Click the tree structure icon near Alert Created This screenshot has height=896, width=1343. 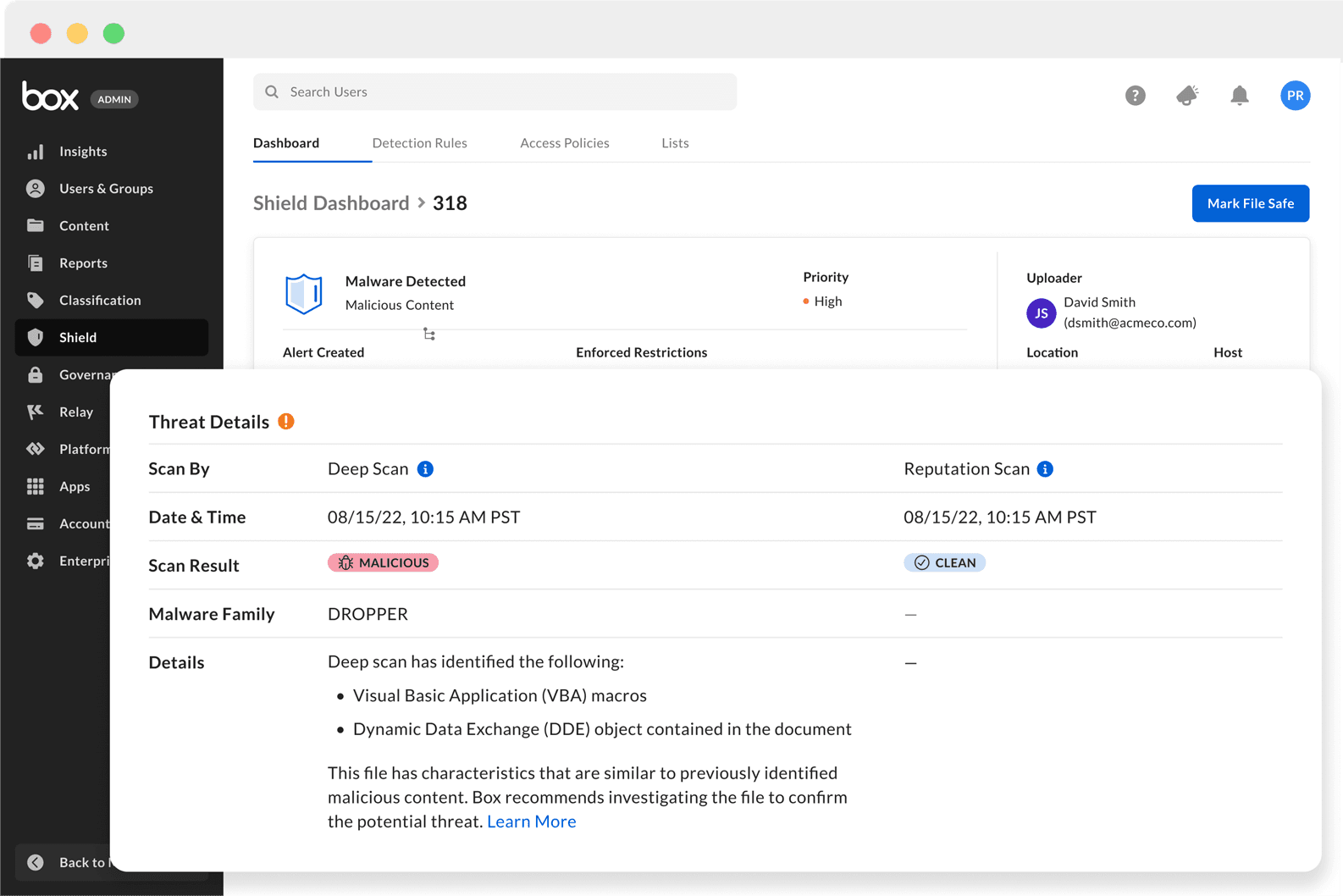click(429, 335)
